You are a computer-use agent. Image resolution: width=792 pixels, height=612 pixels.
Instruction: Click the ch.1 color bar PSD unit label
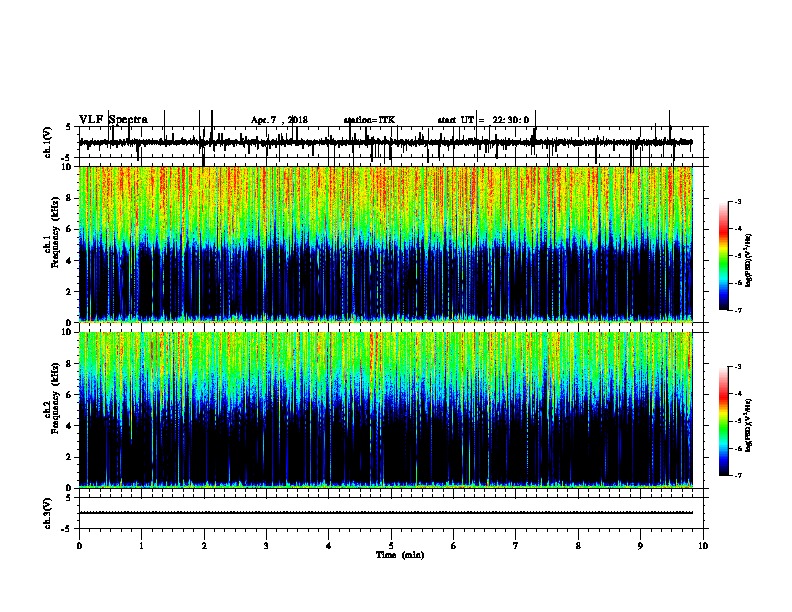(748, 261)
